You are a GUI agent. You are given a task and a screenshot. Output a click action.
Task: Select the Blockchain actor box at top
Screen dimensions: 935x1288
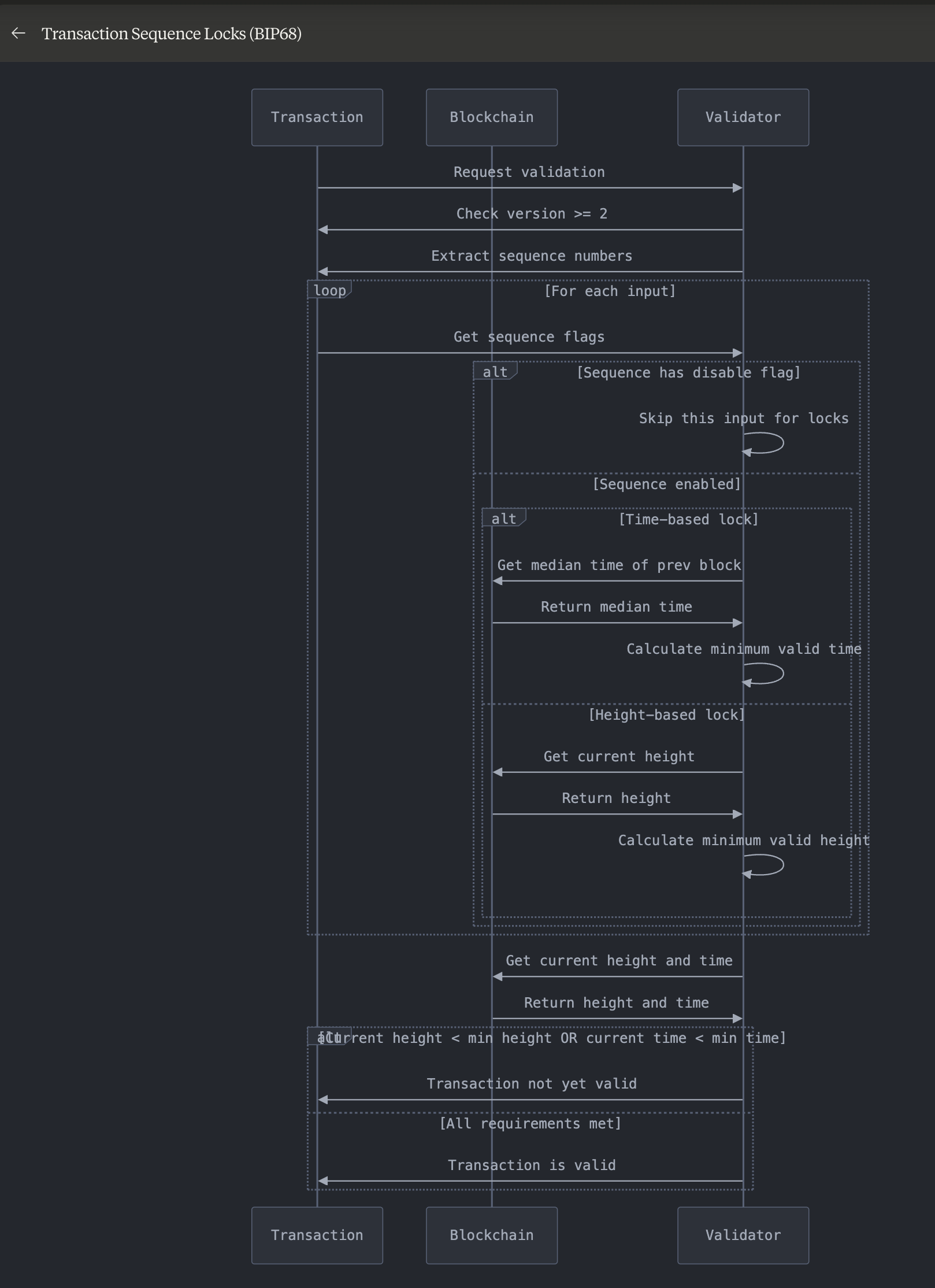pos(491,117)
